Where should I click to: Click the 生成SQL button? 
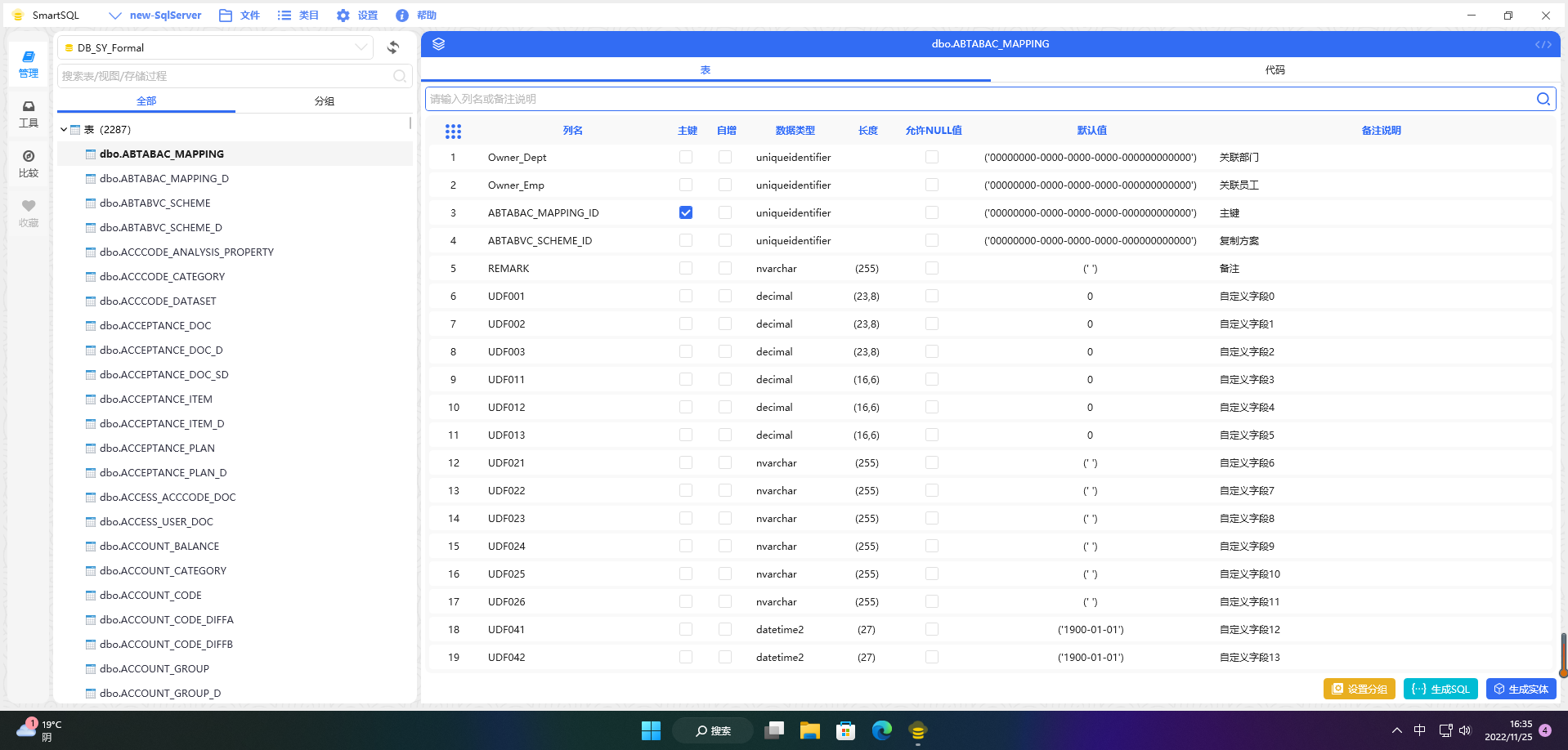tap(1440, 689)
